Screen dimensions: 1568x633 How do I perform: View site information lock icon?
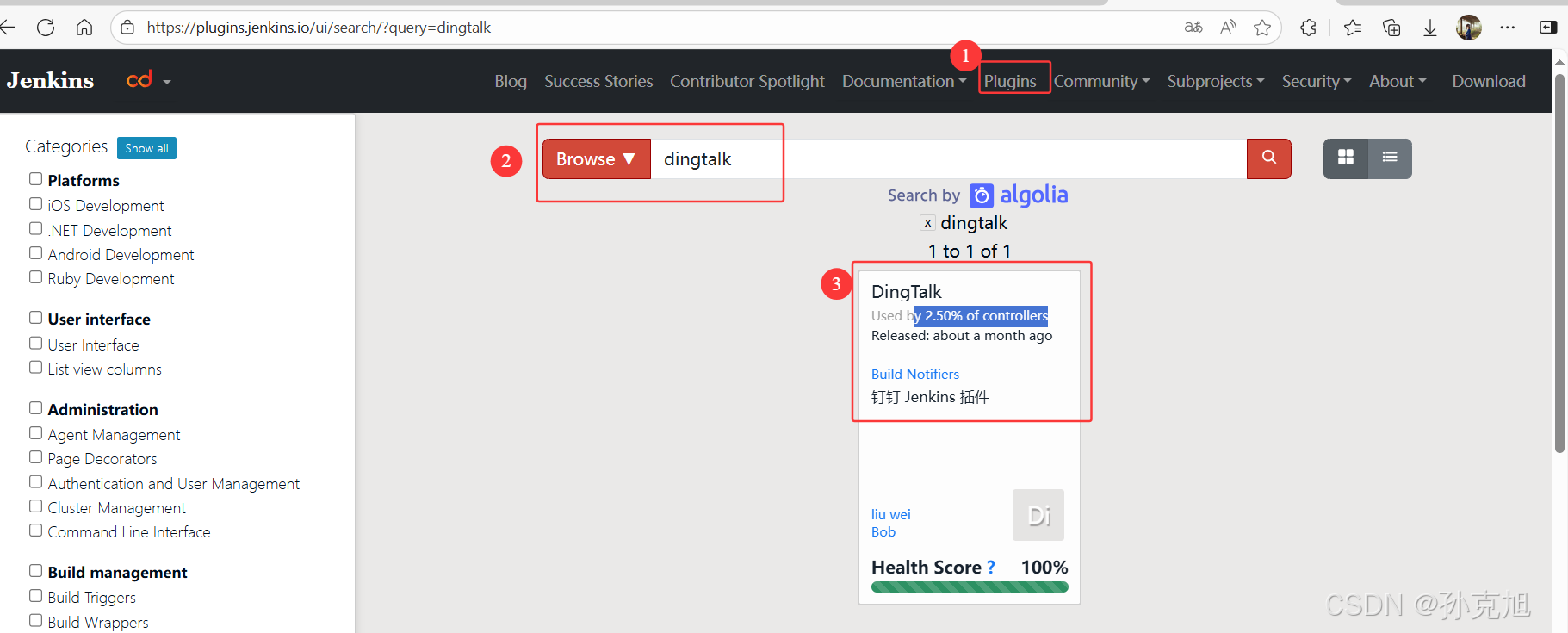127,28
